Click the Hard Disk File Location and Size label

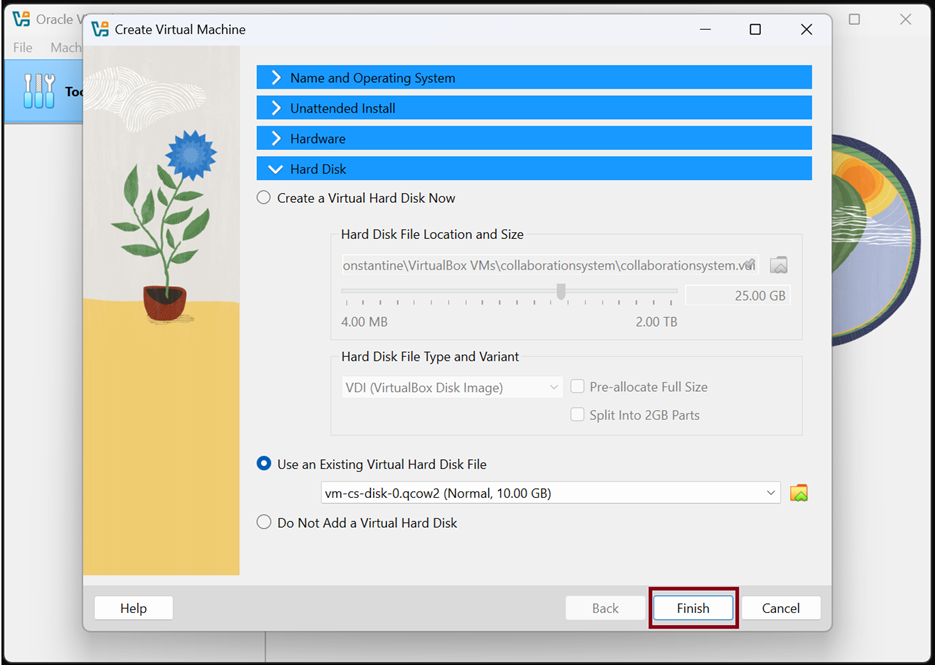432,234
